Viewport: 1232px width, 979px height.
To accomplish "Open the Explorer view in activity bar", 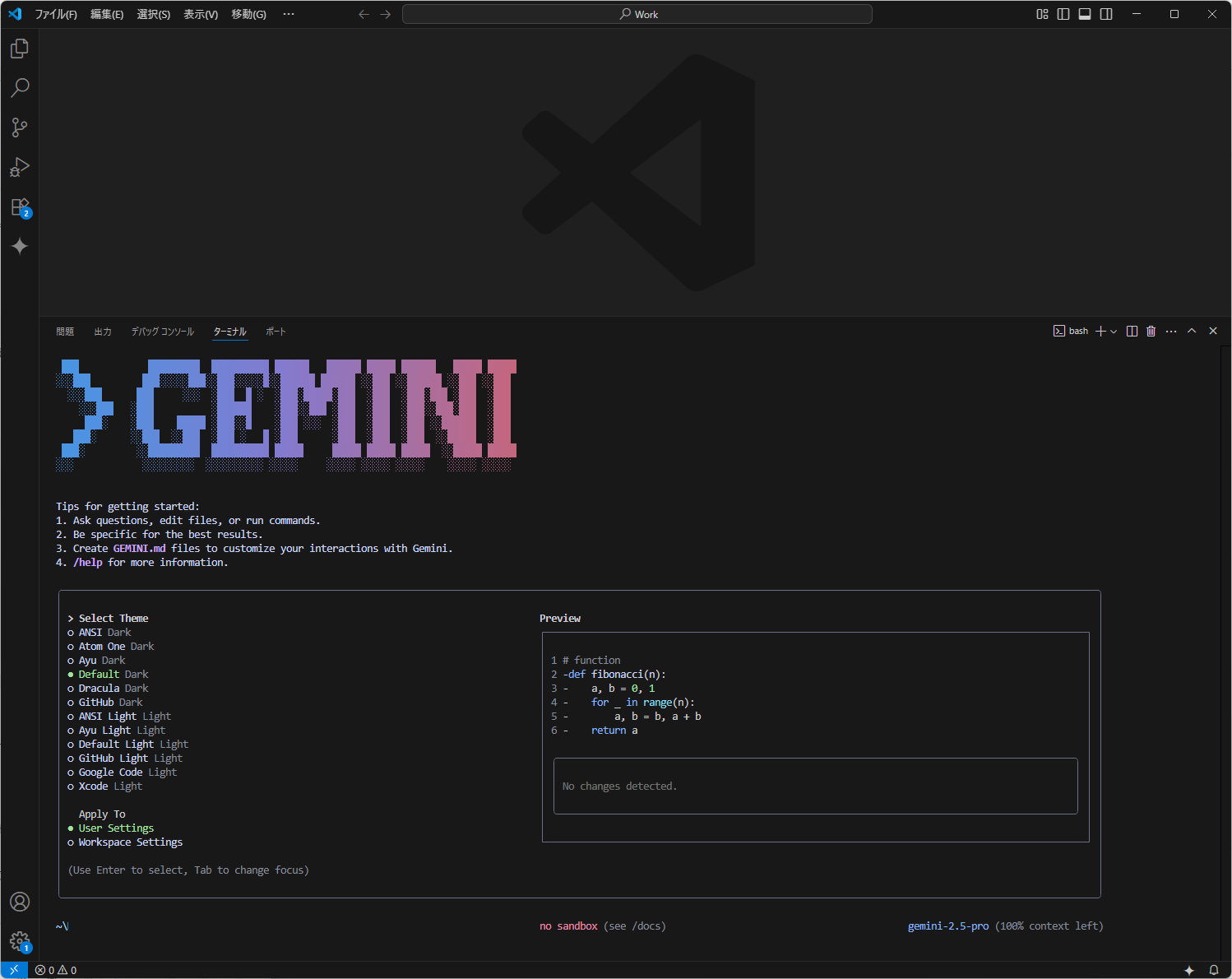I will tap(20, 49).
